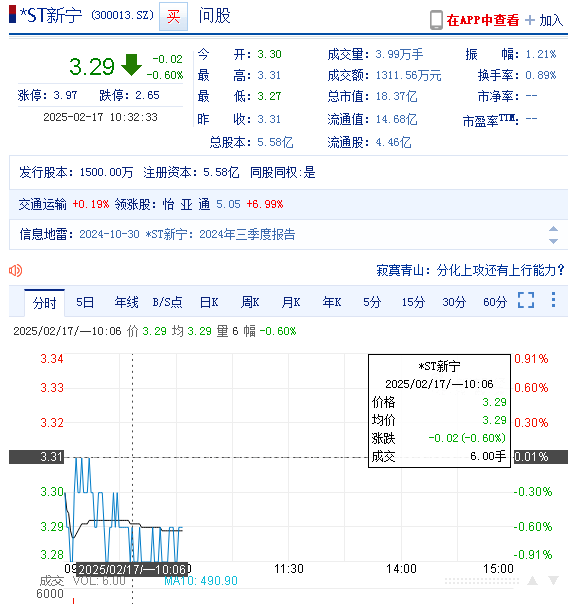Switch to the 30分 chart tab

[x=454, y=302]
